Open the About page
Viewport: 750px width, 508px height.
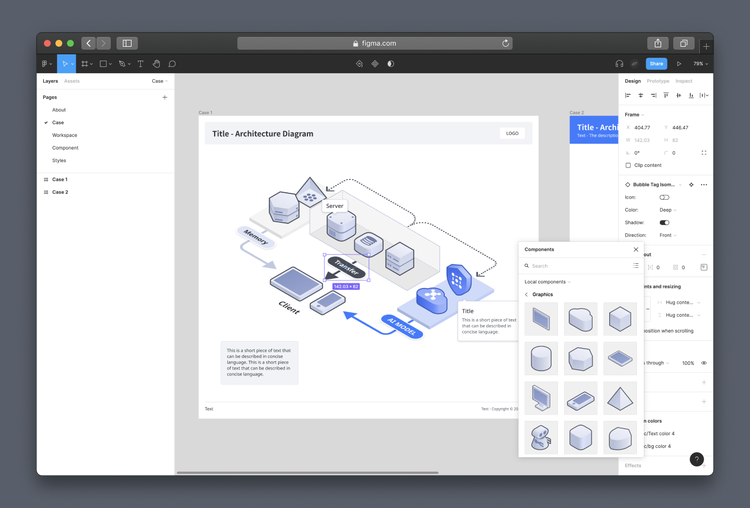59,110
